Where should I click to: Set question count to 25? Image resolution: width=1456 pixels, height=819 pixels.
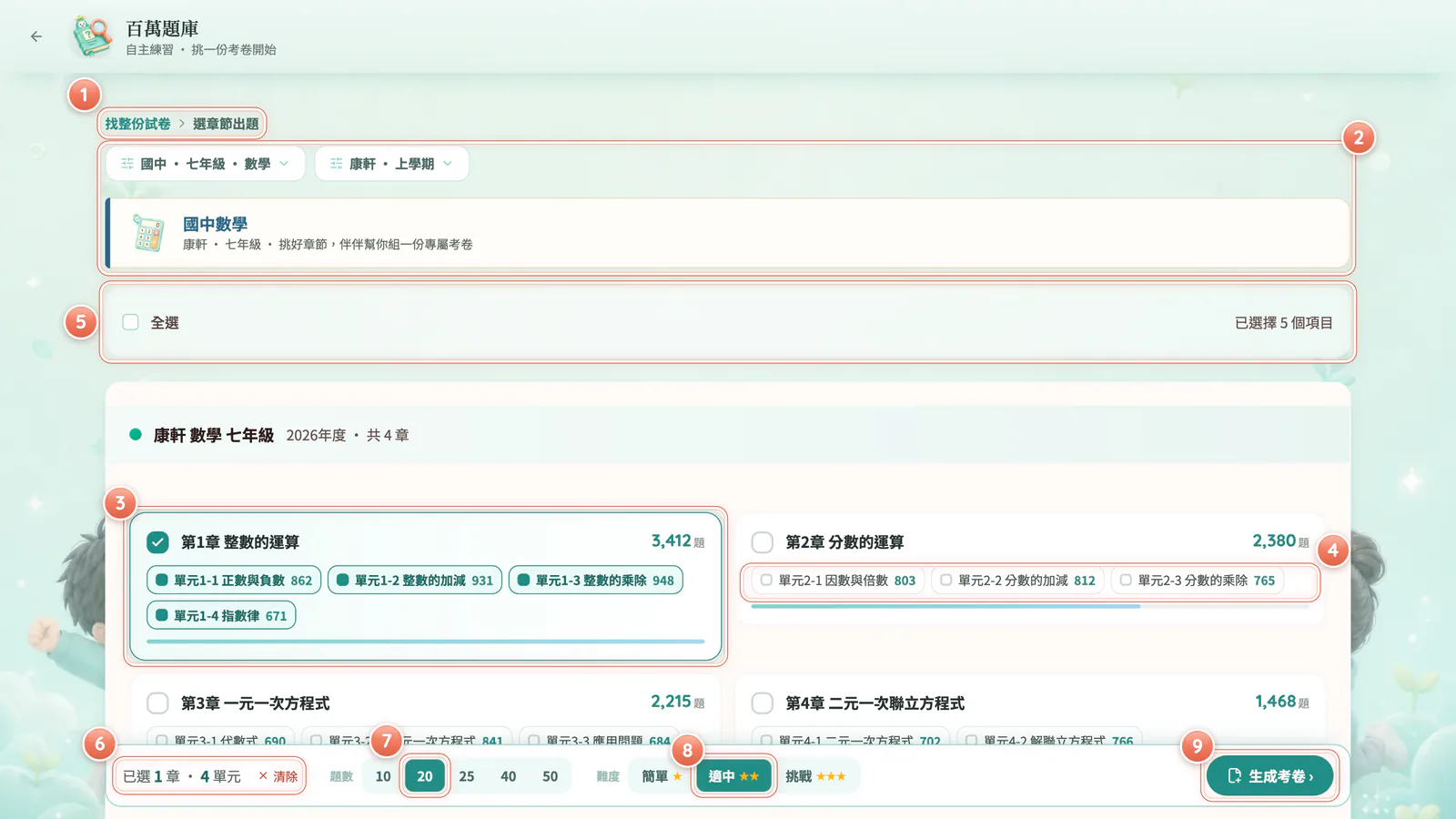pyautogui.click(x=467, y=776)
